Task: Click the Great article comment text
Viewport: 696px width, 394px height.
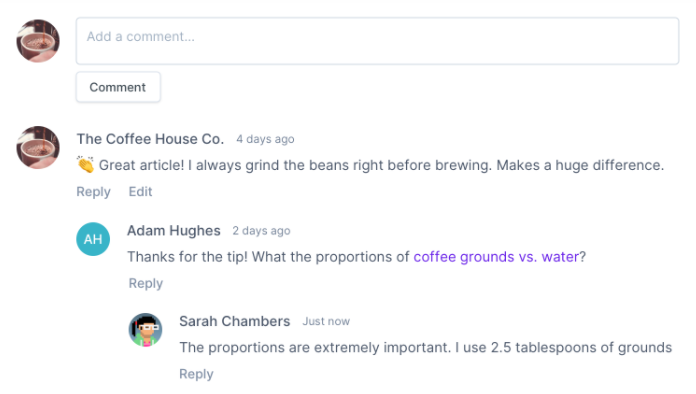Action: [x=381, y=165]
